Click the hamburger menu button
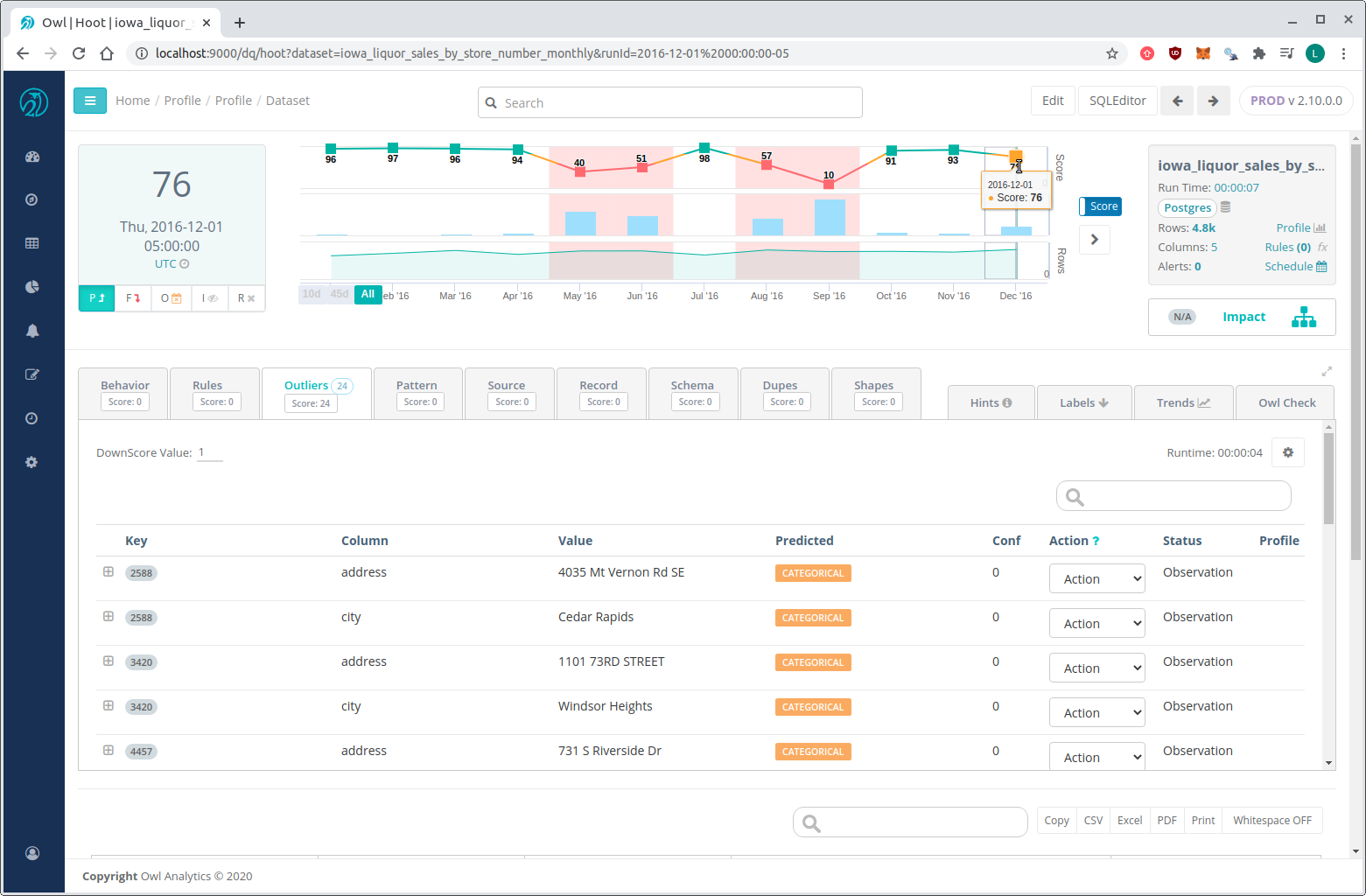Viewport: 1366px width, 896px height. pyautogui.click(x=90, y=101)
